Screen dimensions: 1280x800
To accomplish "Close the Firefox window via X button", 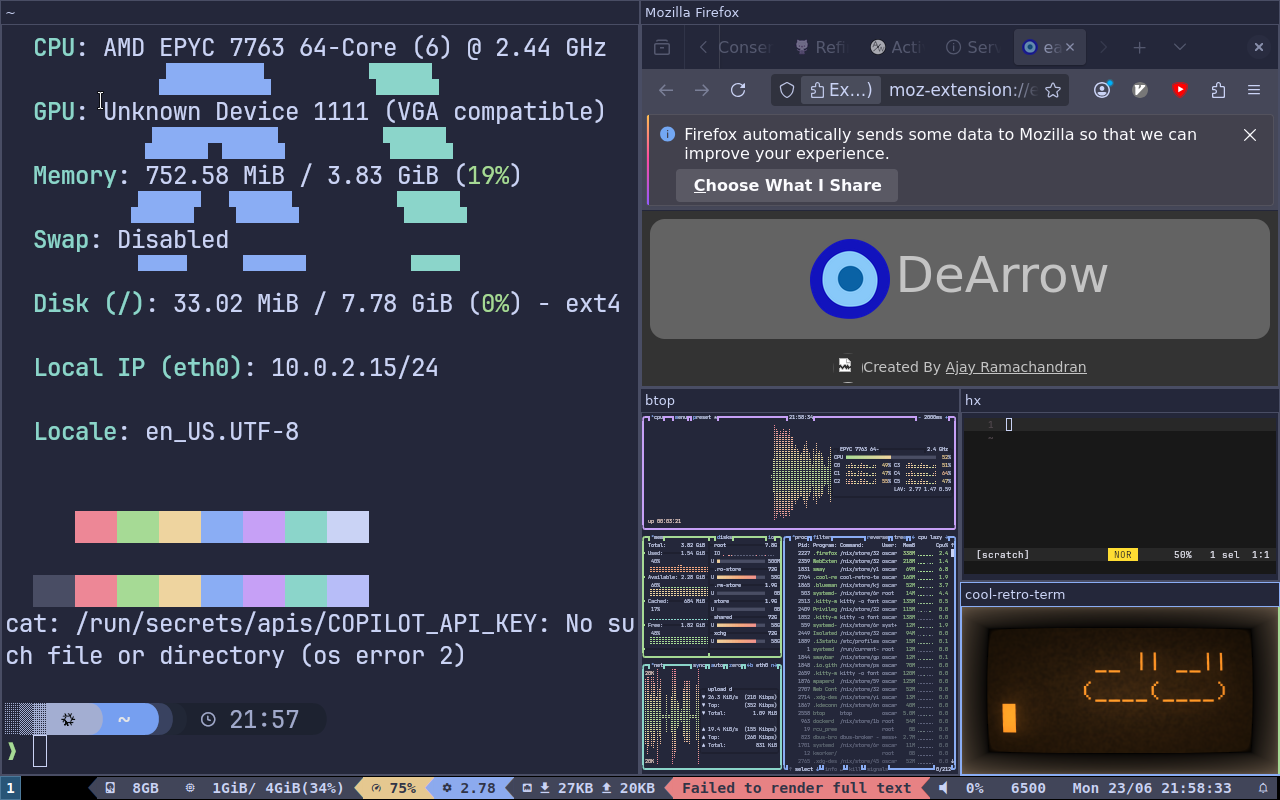I will click(x=1259, y=47).
